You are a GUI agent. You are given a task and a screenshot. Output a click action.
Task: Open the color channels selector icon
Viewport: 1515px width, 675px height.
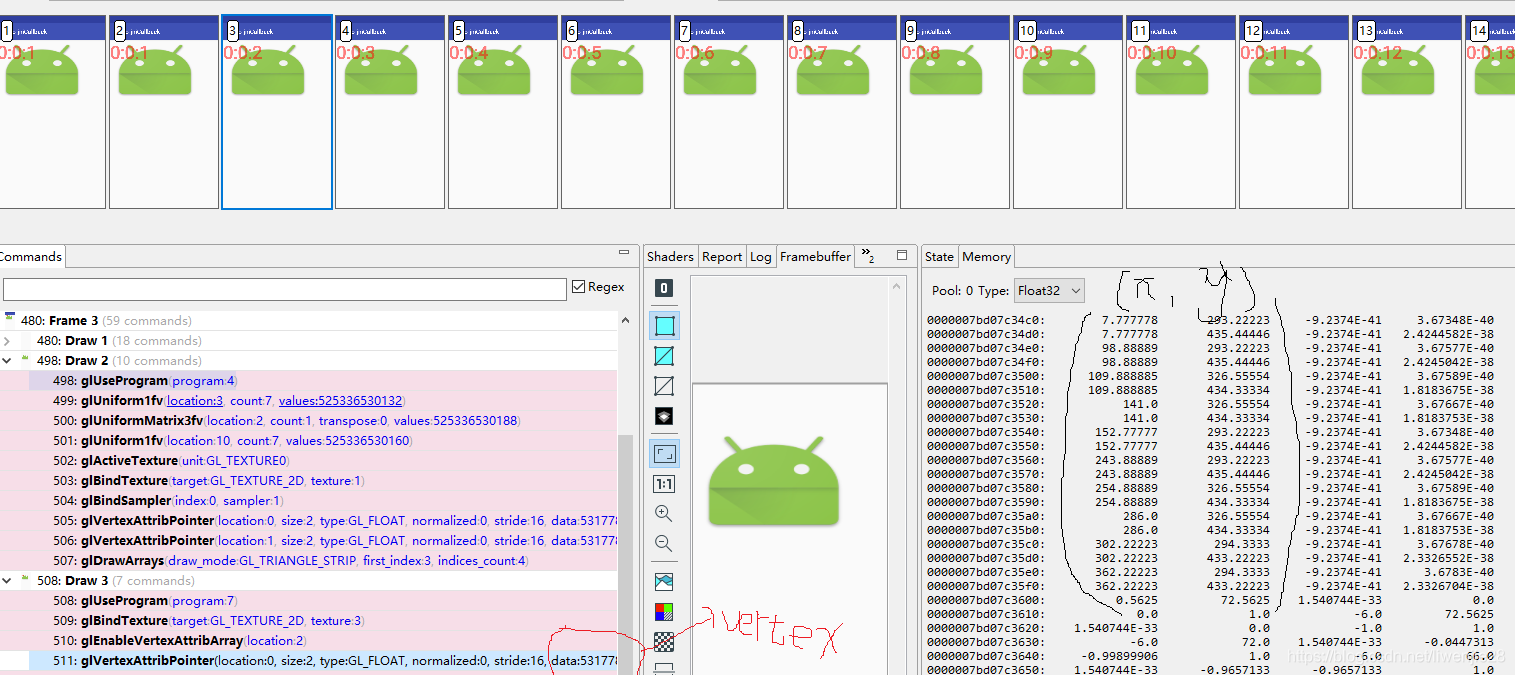(x=663, y=611)
